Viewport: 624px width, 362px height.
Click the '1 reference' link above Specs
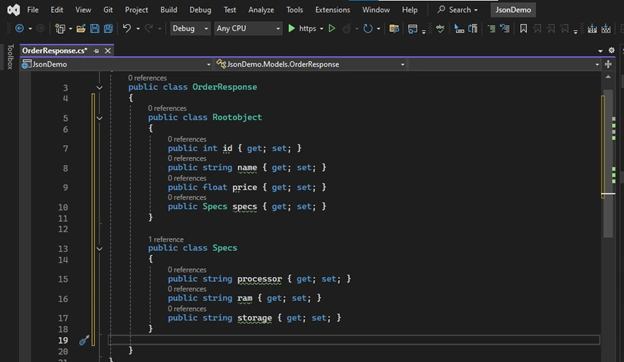coord(166,239)
